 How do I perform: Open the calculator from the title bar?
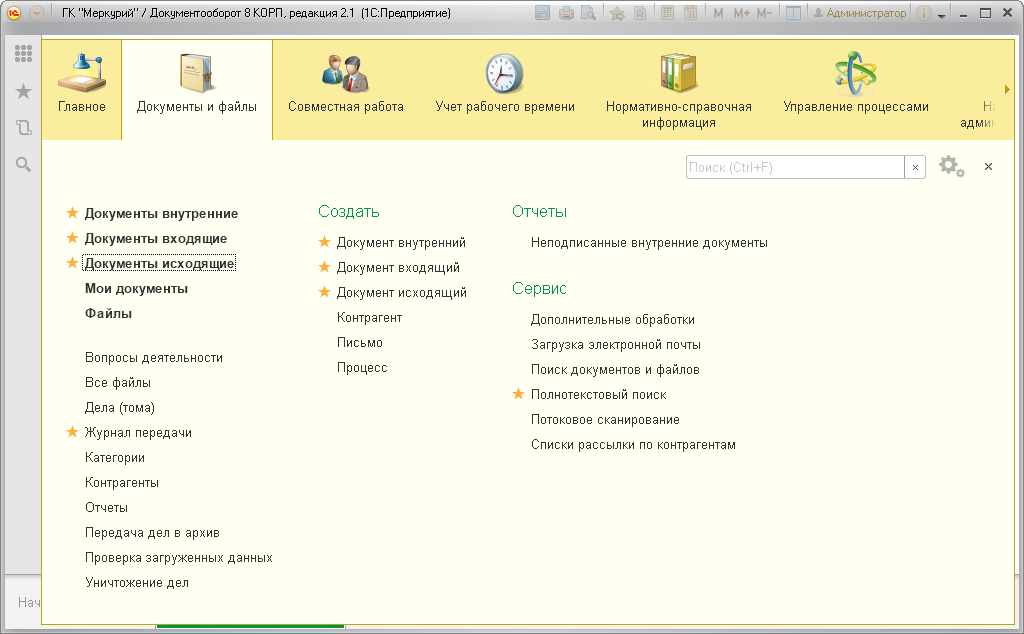(667, 13)
